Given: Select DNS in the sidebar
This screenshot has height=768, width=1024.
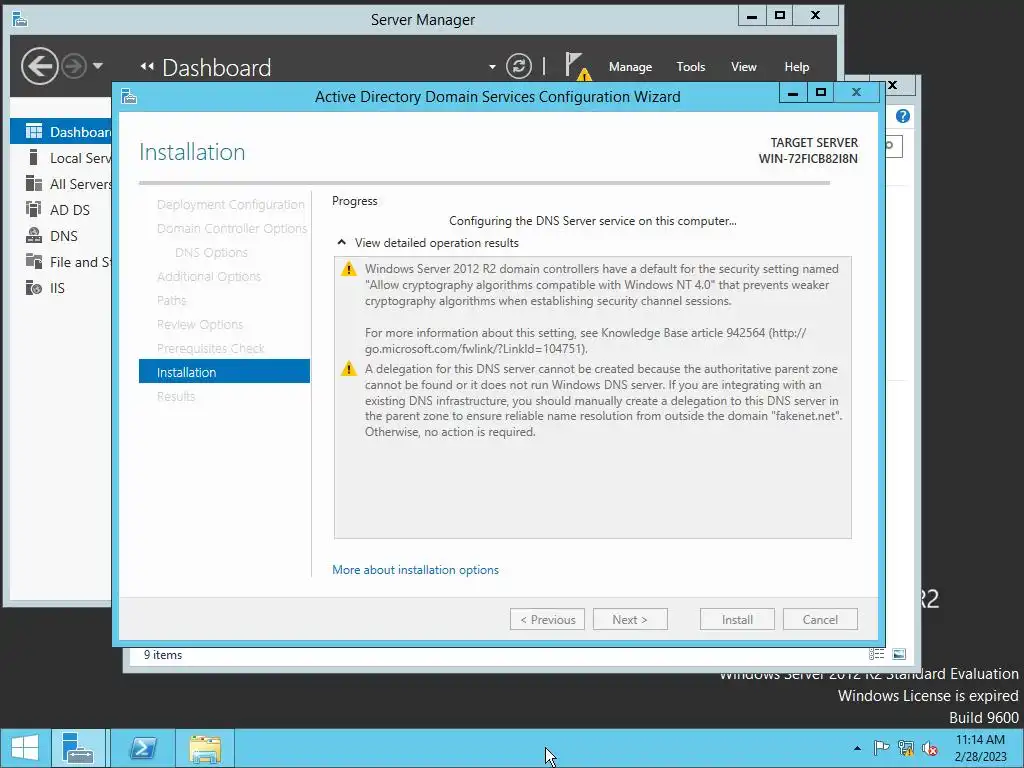Looking at the screenshot, I should pos(61,236).
